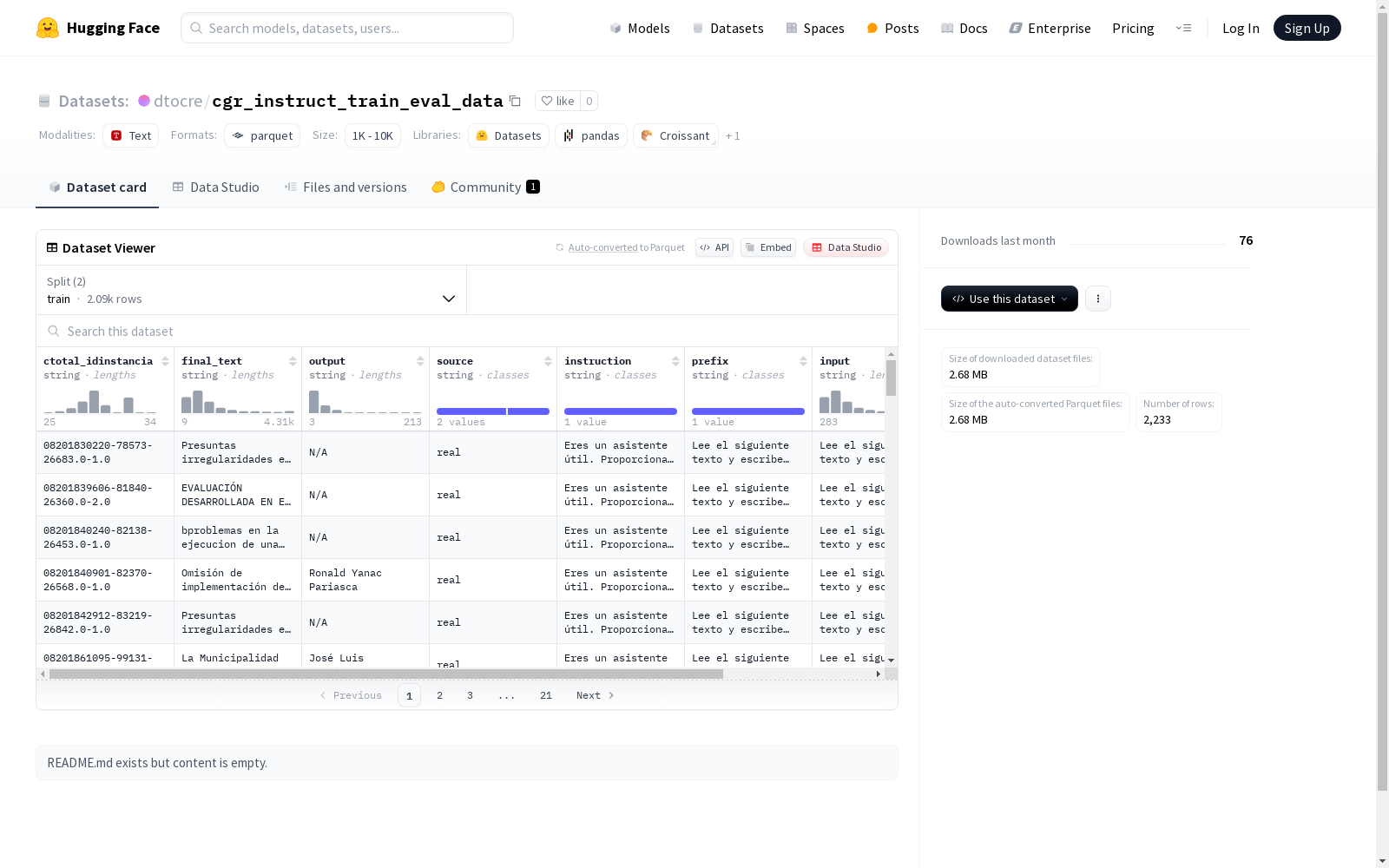Open the Data Studio tab

[x=216, y=187]
